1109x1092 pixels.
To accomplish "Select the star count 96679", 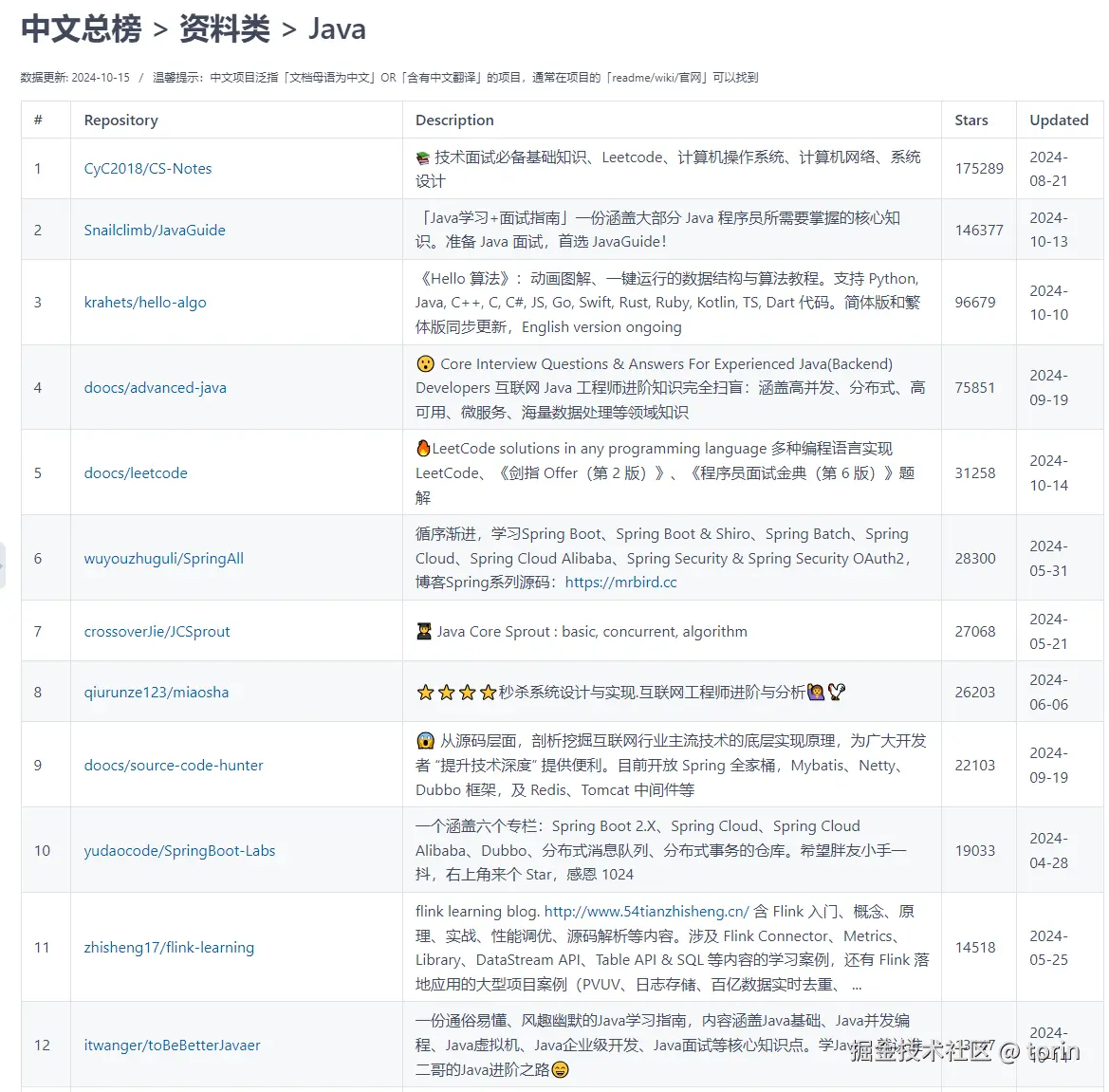I will tap(974, 302).
